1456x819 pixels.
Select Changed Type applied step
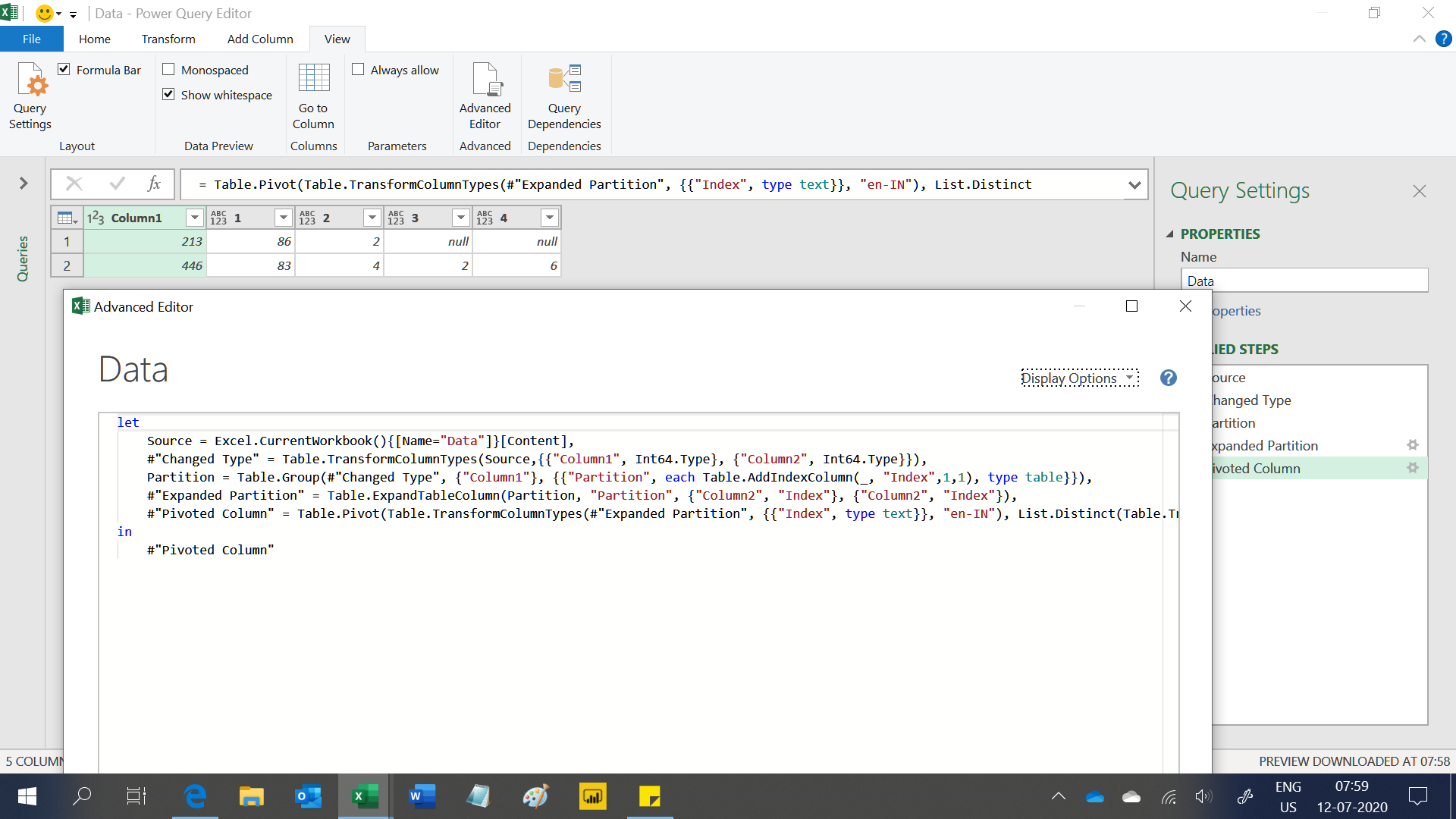1252,400
